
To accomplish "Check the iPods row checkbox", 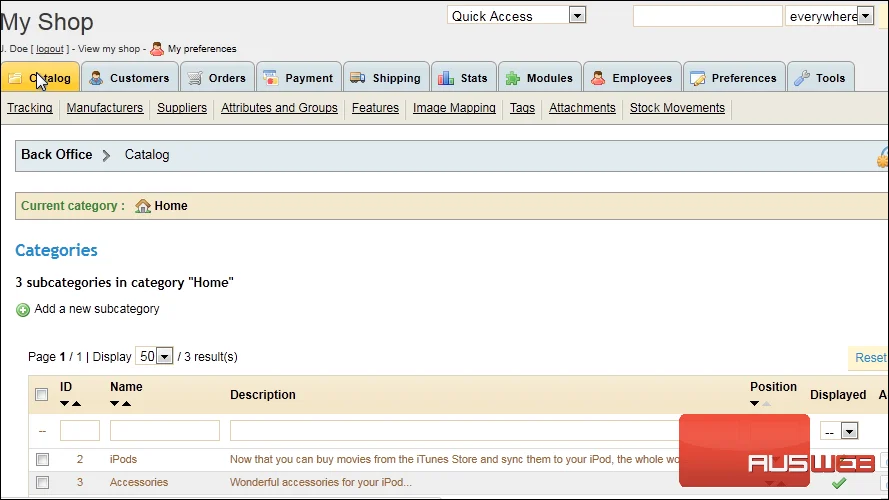I will coord(43,459).
